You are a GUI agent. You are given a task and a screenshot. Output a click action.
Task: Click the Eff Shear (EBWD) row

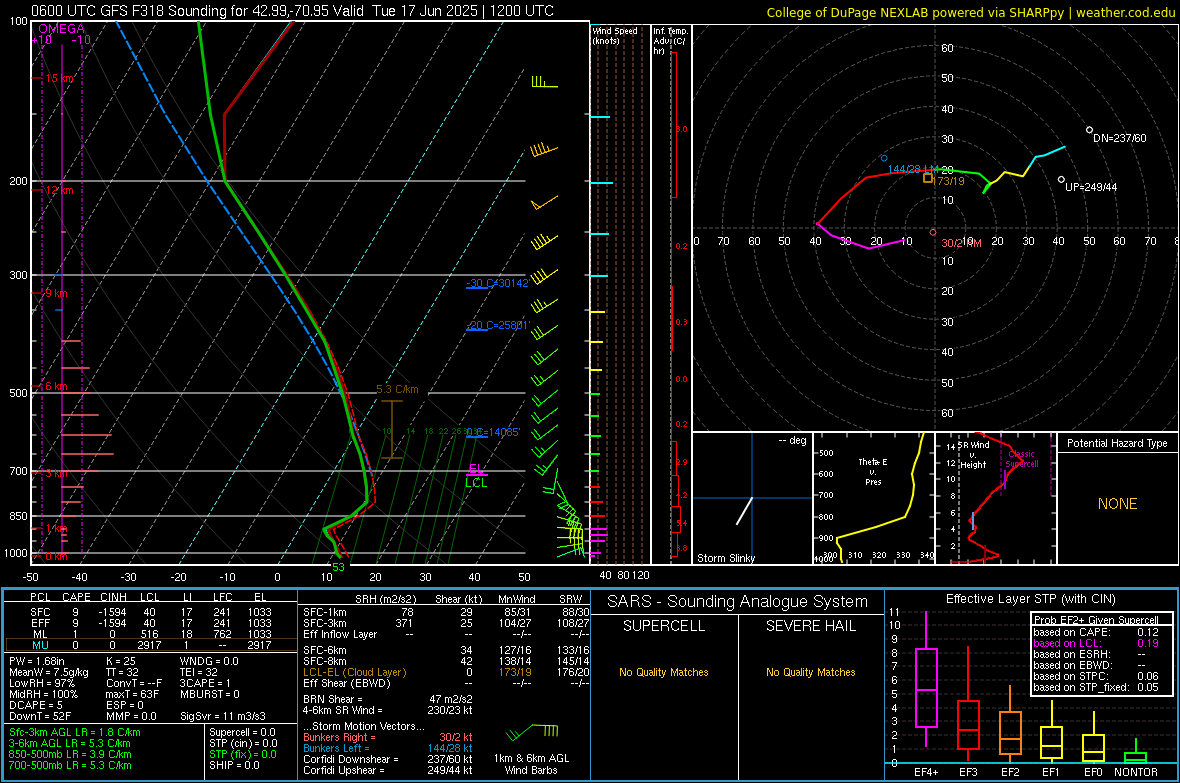[446, 683]
